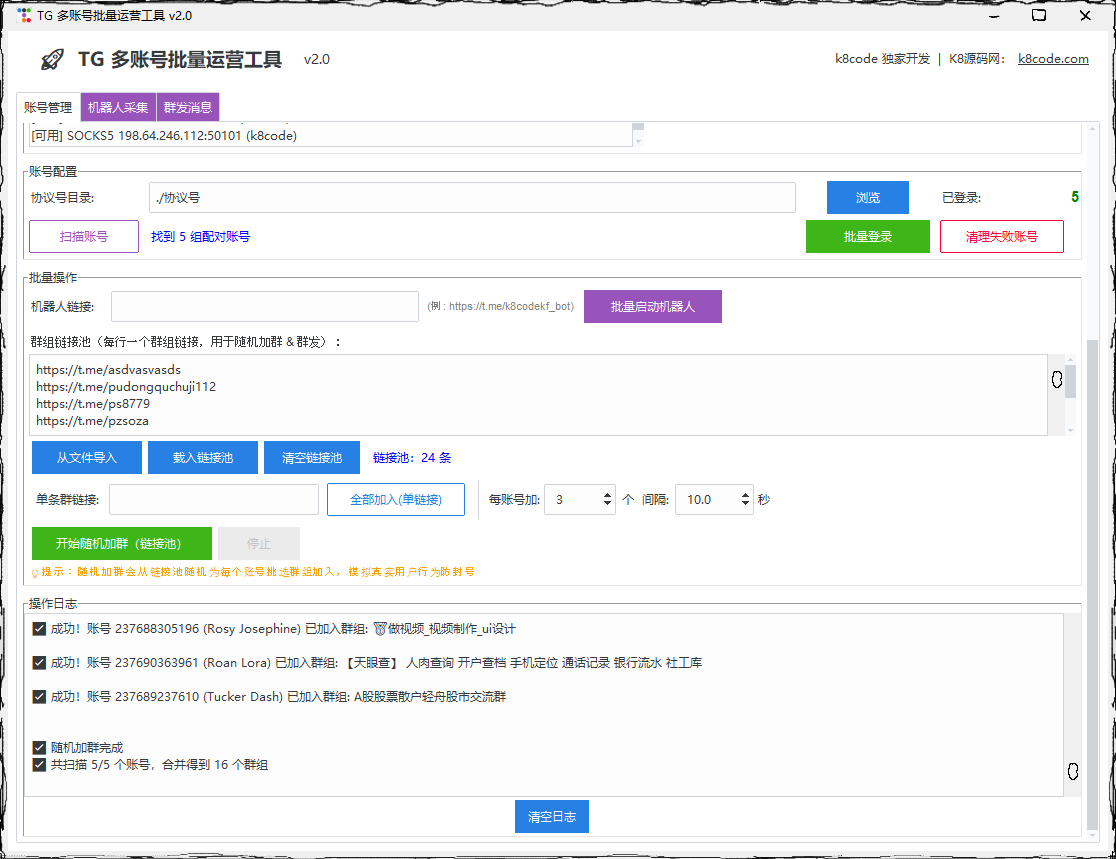This screenshot has height=859, width=1116.
Task: Increase the 每账号加 count with up arrow
Action: pos(607,495)
